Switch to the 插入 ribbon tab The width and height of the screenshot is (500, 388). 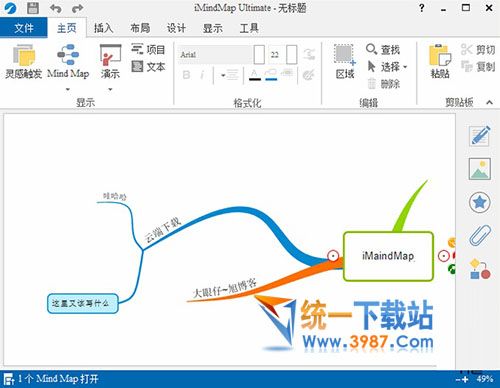(x=103, y=28)
